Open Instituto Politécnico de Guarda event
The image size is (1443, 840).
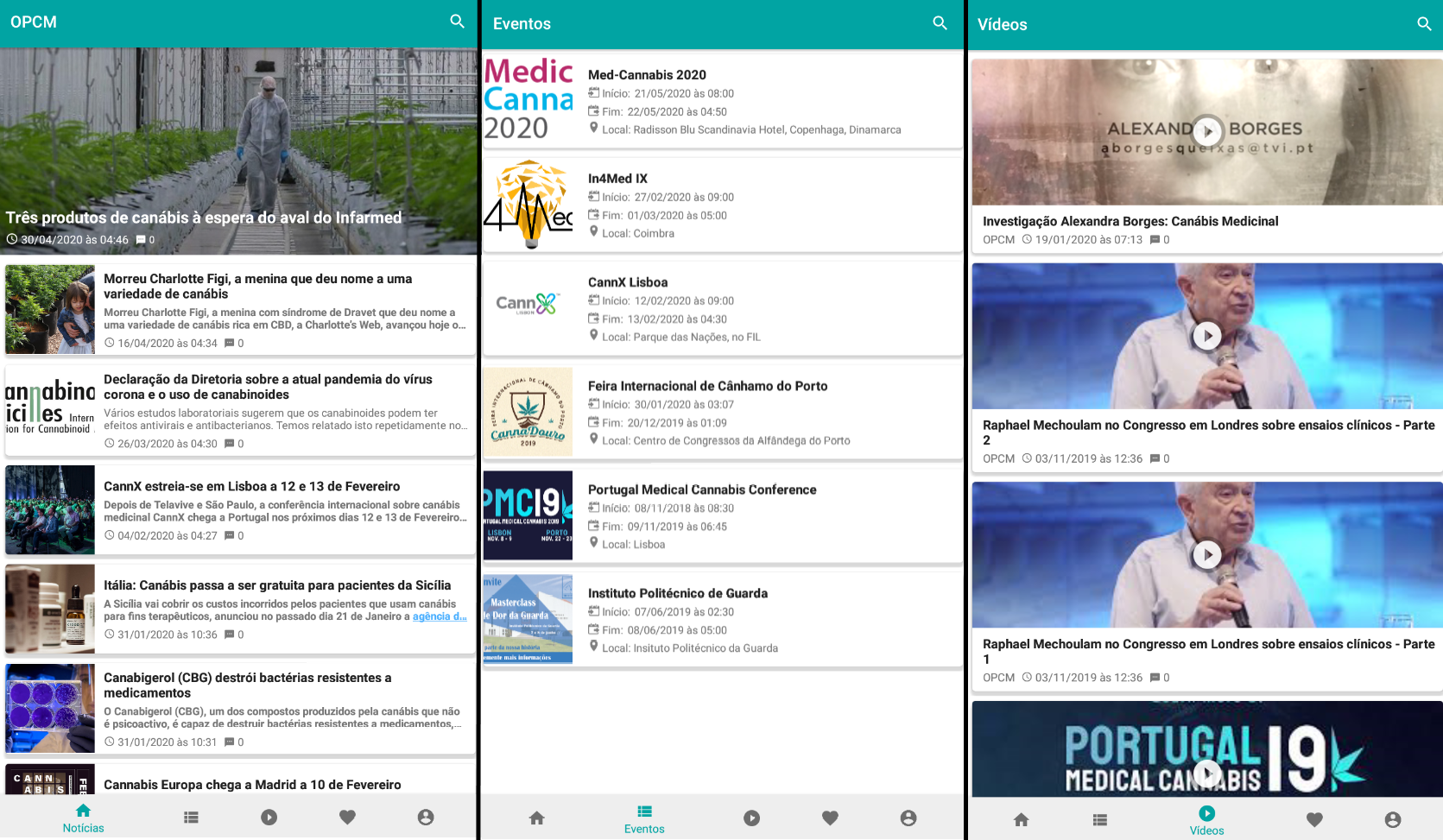(723, 619)
